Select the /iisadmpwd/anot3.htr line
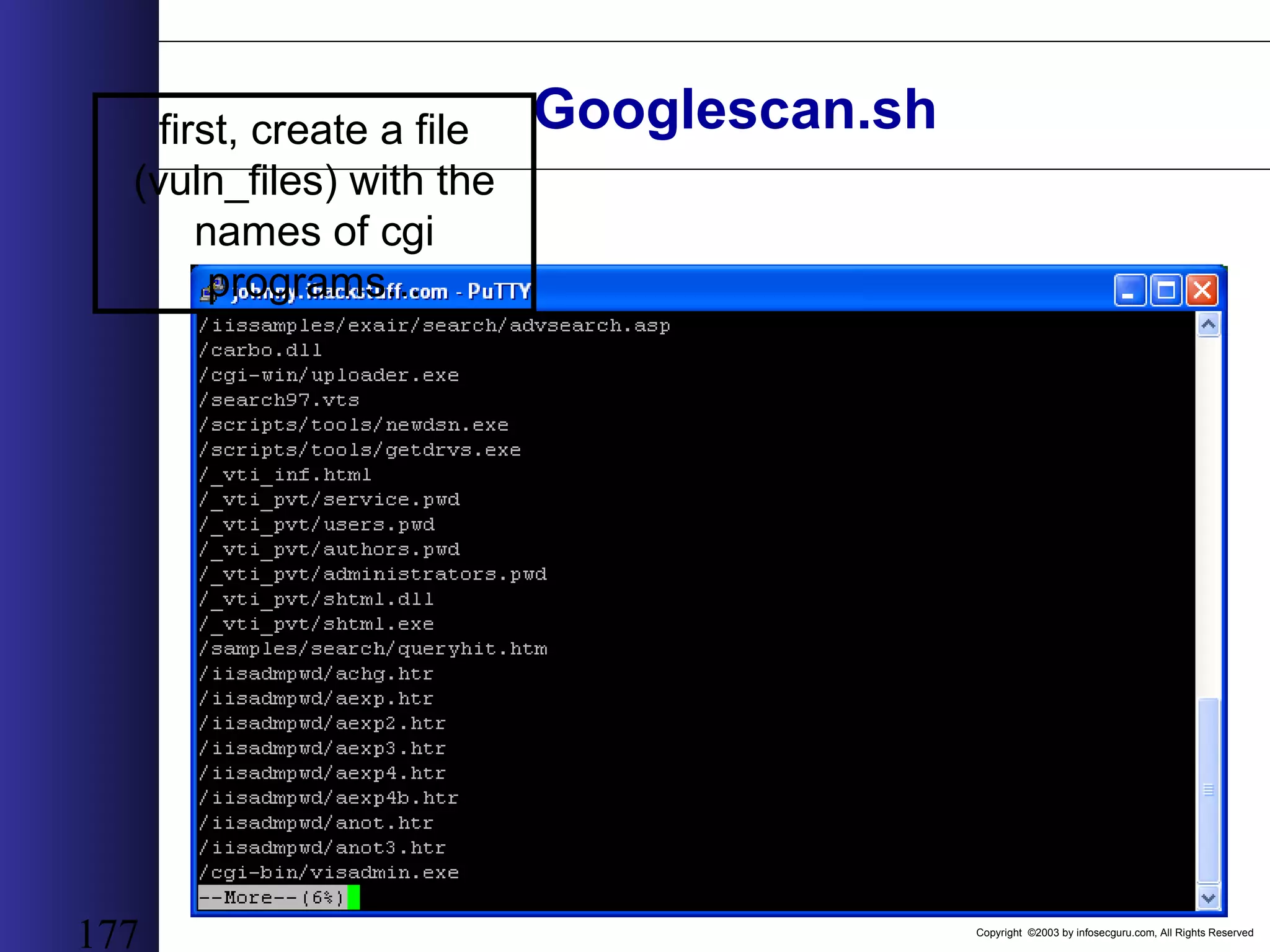 (322, 848)
